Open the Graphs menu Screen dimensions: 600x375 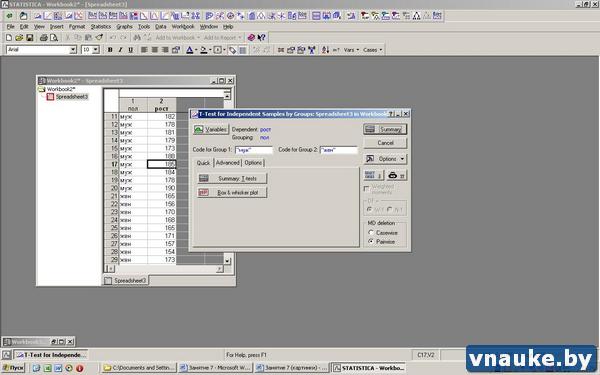(x=124, y=26)
